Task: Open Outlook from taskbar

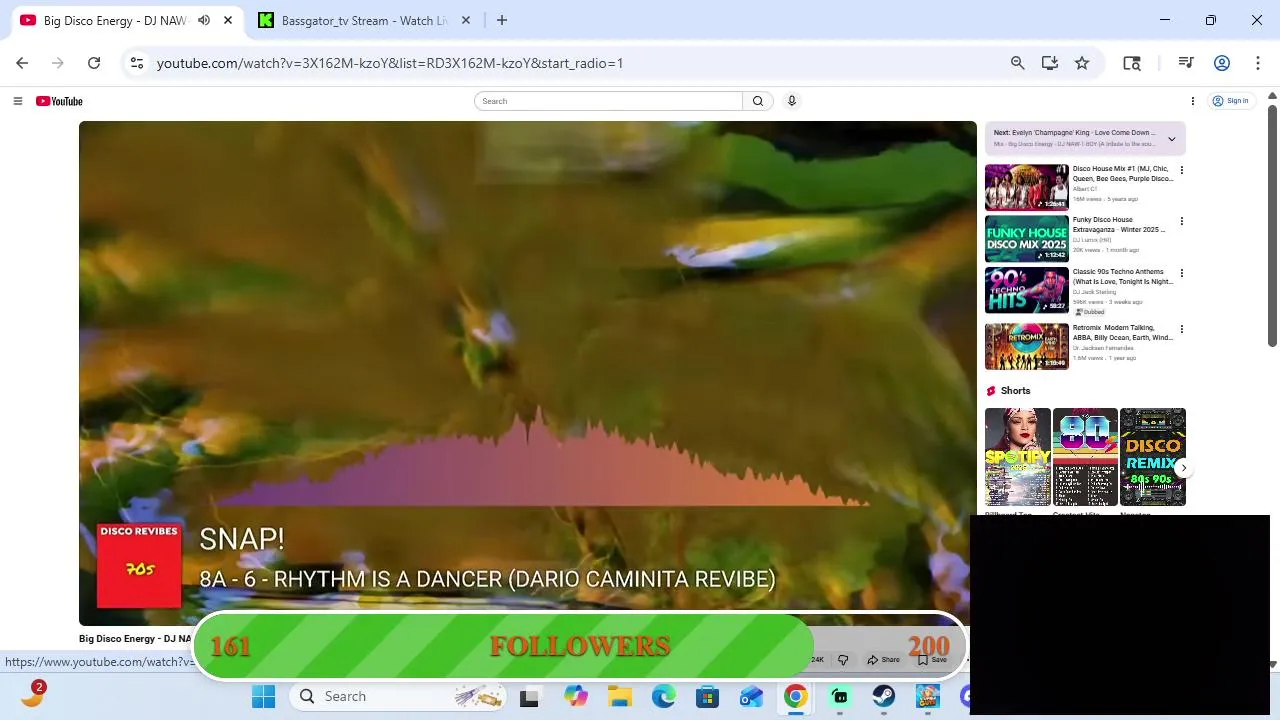Action: [x=751, y=696]
